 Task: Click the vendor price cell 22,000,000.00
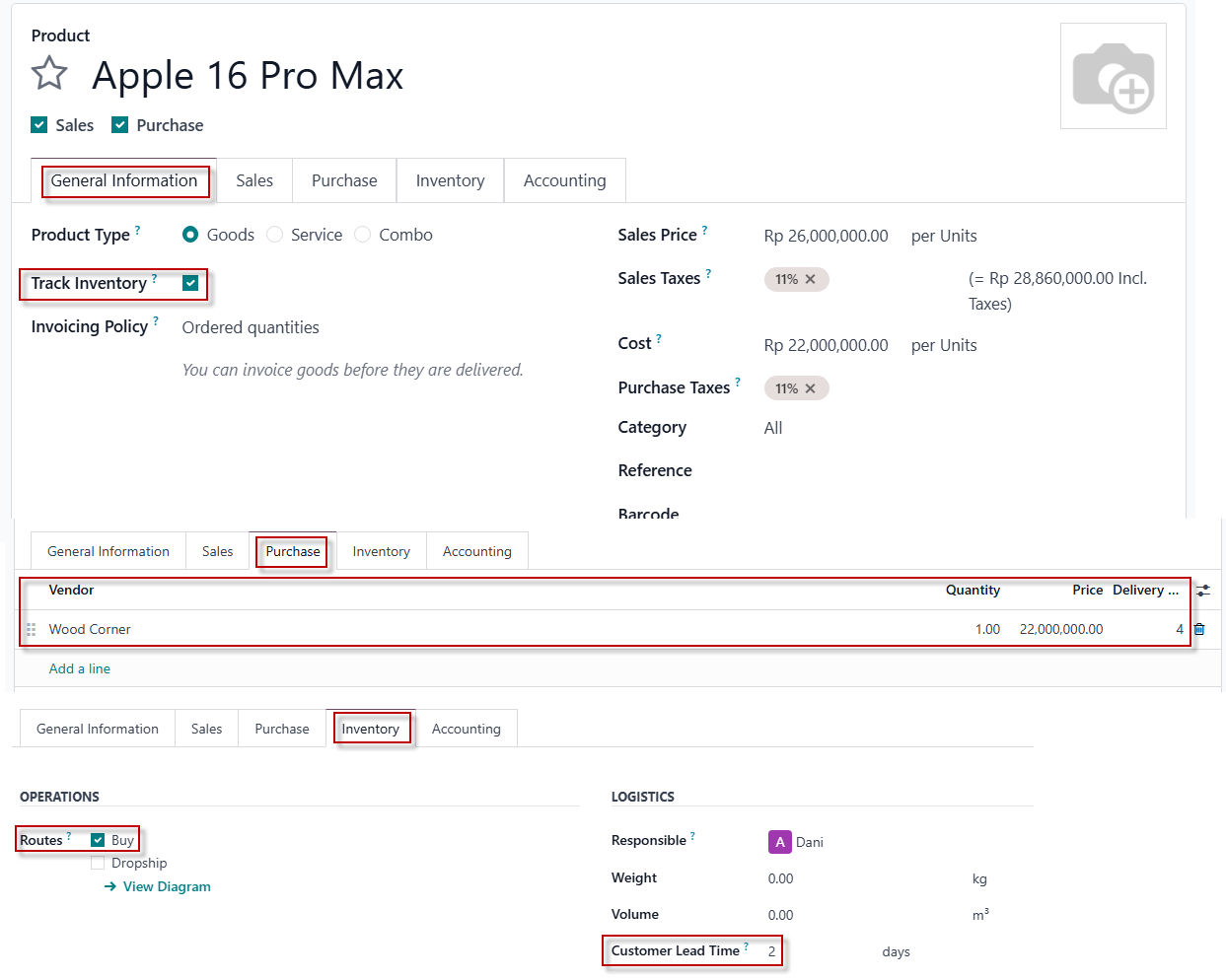1061,629
